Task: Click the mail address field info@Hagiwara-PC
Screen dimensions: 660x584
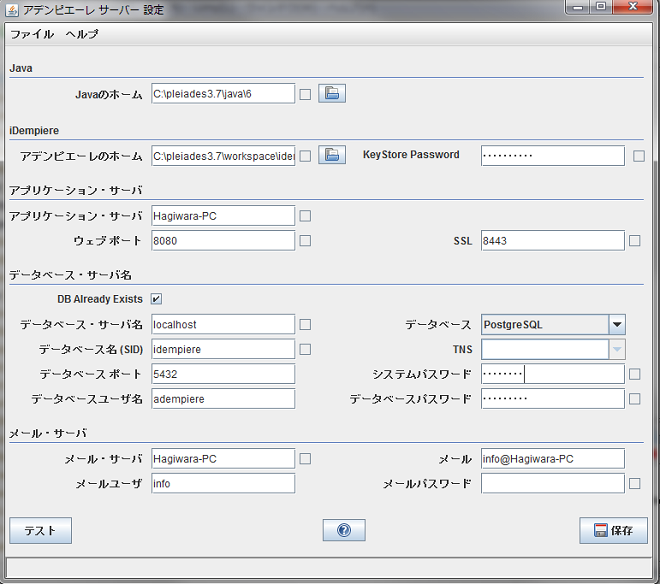Action: 553,459
